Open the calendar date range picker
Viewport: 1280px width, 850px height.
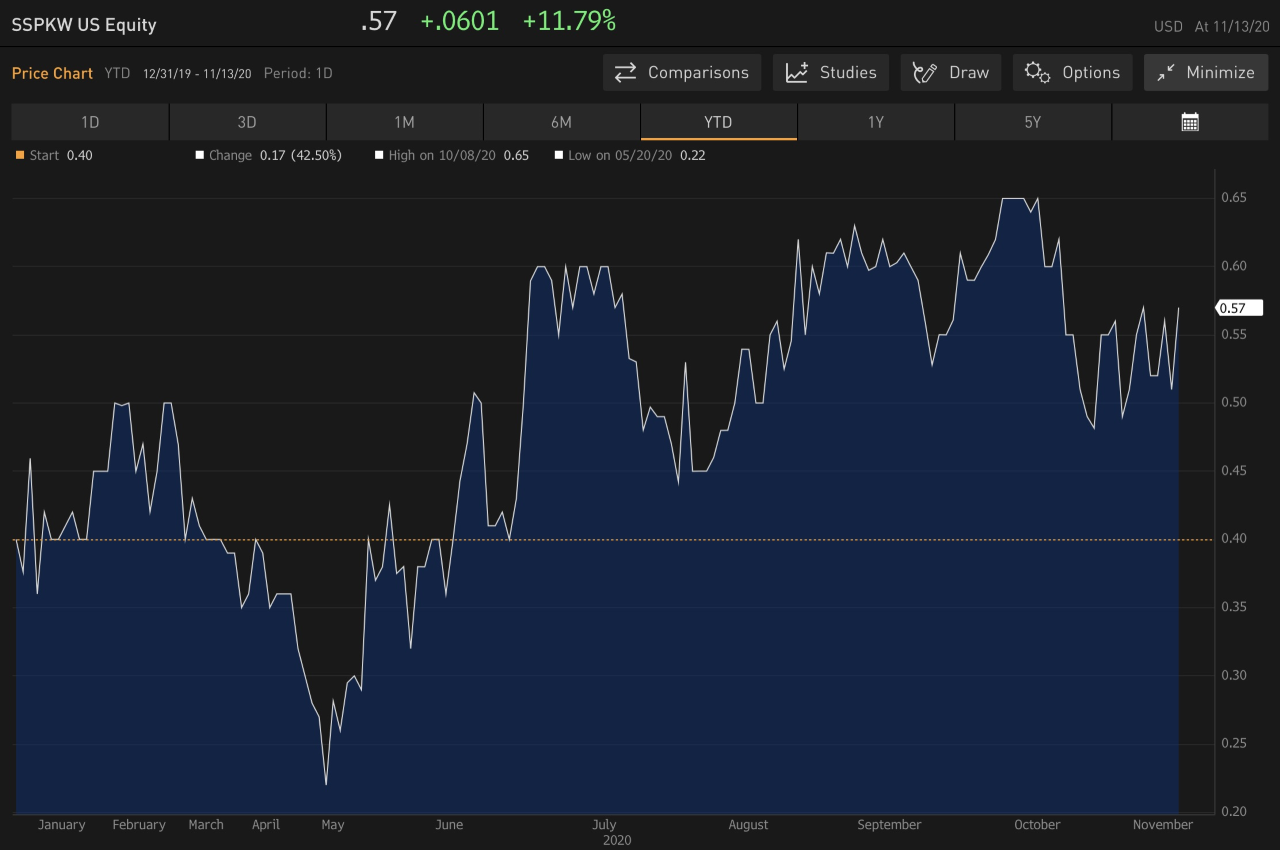(1190, 122)
